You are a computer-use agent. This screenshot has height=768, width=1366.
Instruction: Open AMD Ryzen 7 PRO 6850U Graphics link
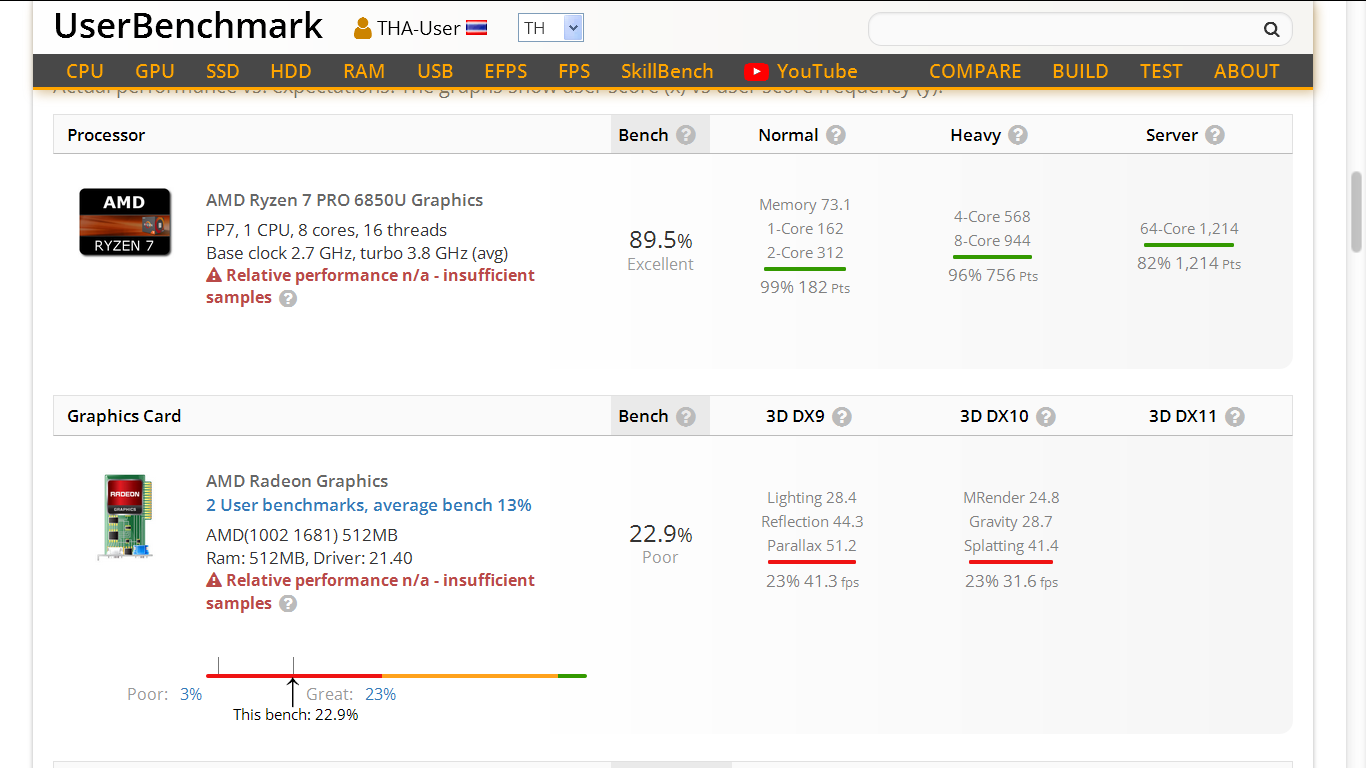click(344, 200)
